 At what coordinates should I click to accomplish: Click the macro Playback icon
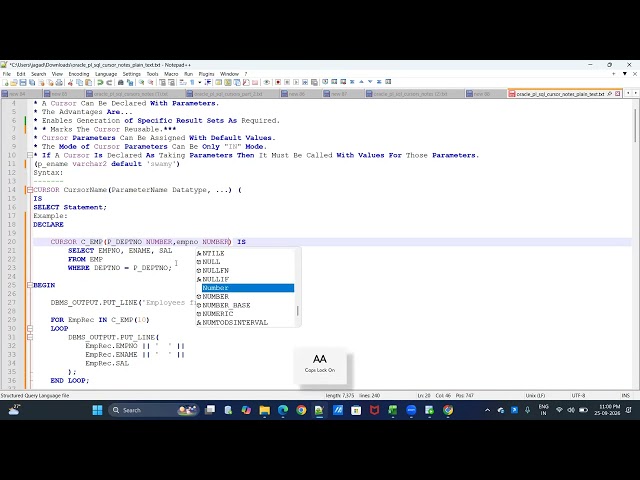(x=296, y=82)
